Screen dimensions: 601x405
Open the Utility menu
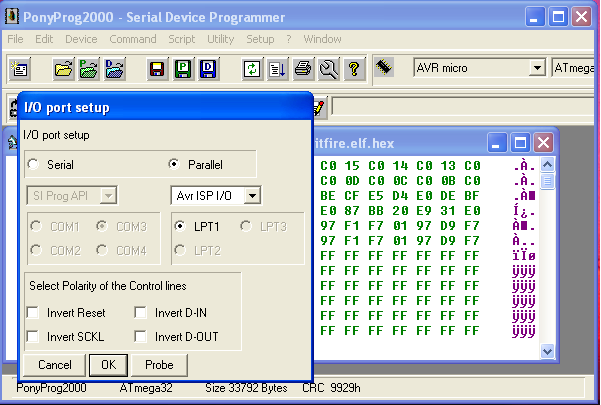point(221,39)
